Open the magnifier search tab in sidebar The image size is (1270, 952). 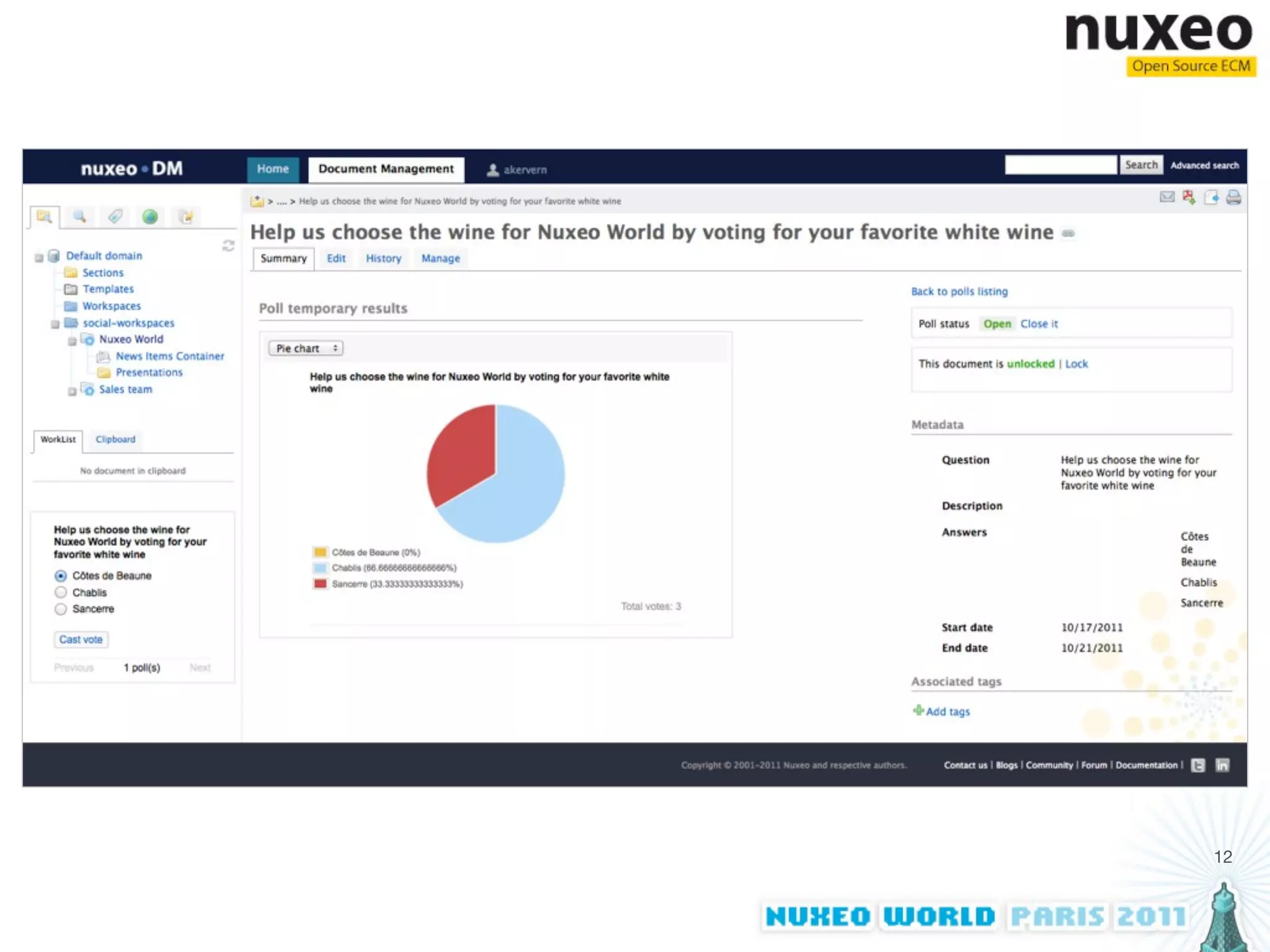point(79,216)
